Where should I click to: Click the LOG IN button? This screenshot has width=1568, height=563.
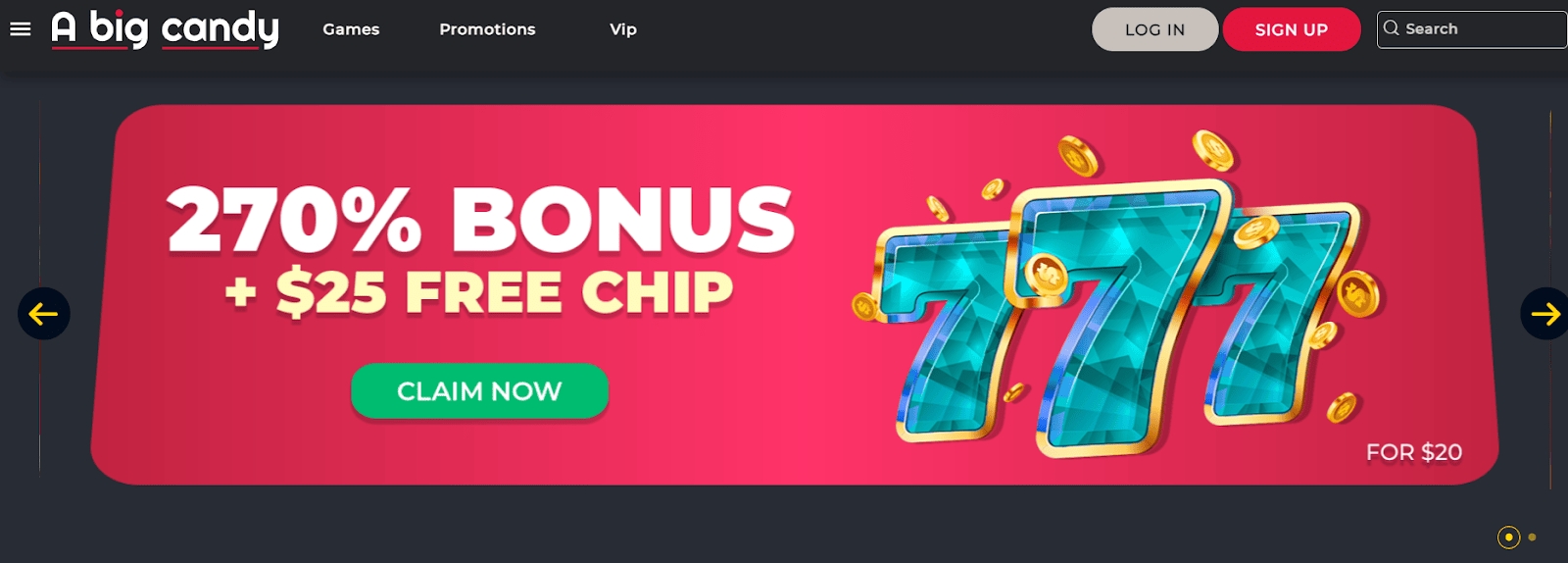(x=1154, y=29)
